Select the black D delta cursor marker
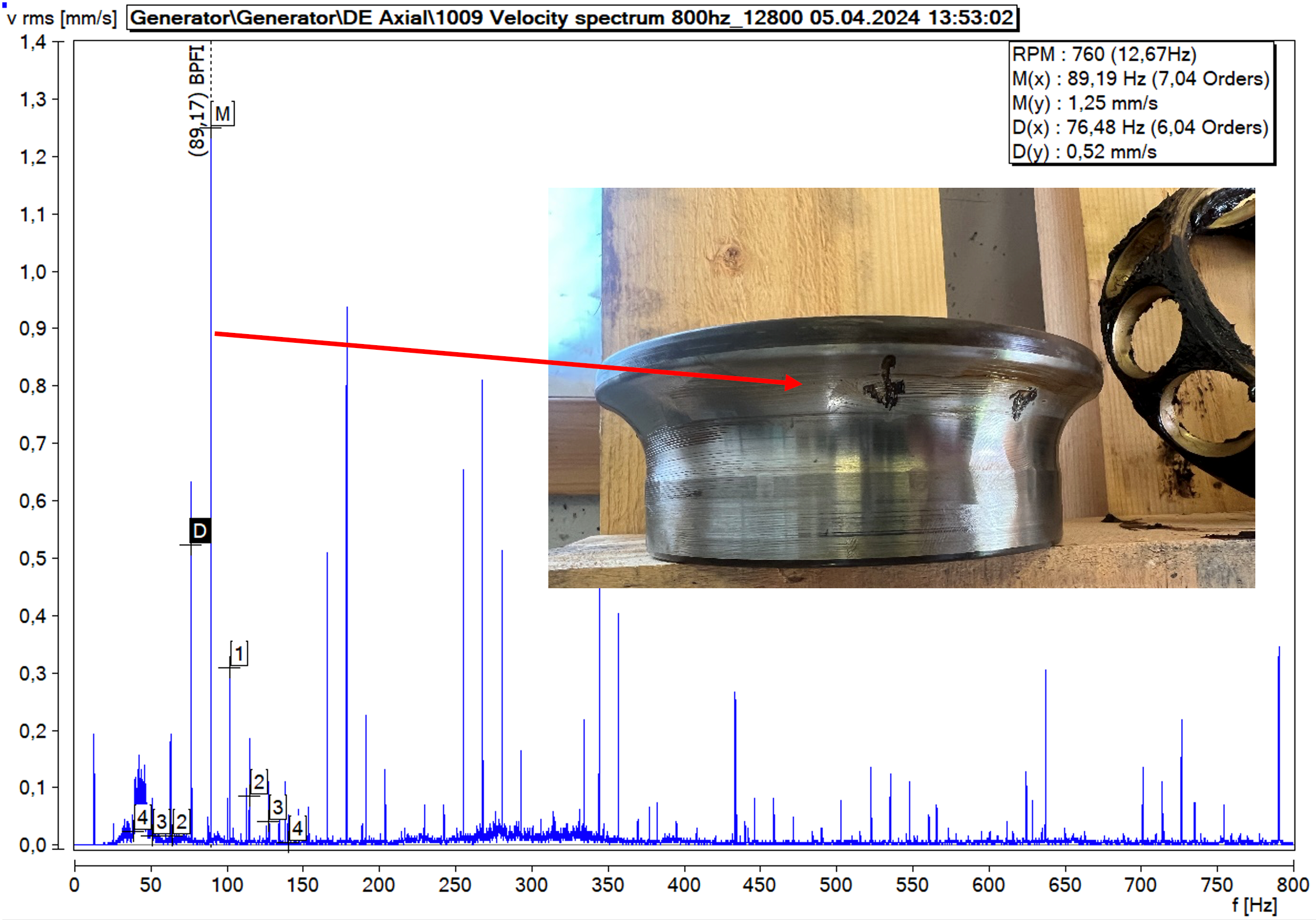The image size is (1316, 920). 199,531
